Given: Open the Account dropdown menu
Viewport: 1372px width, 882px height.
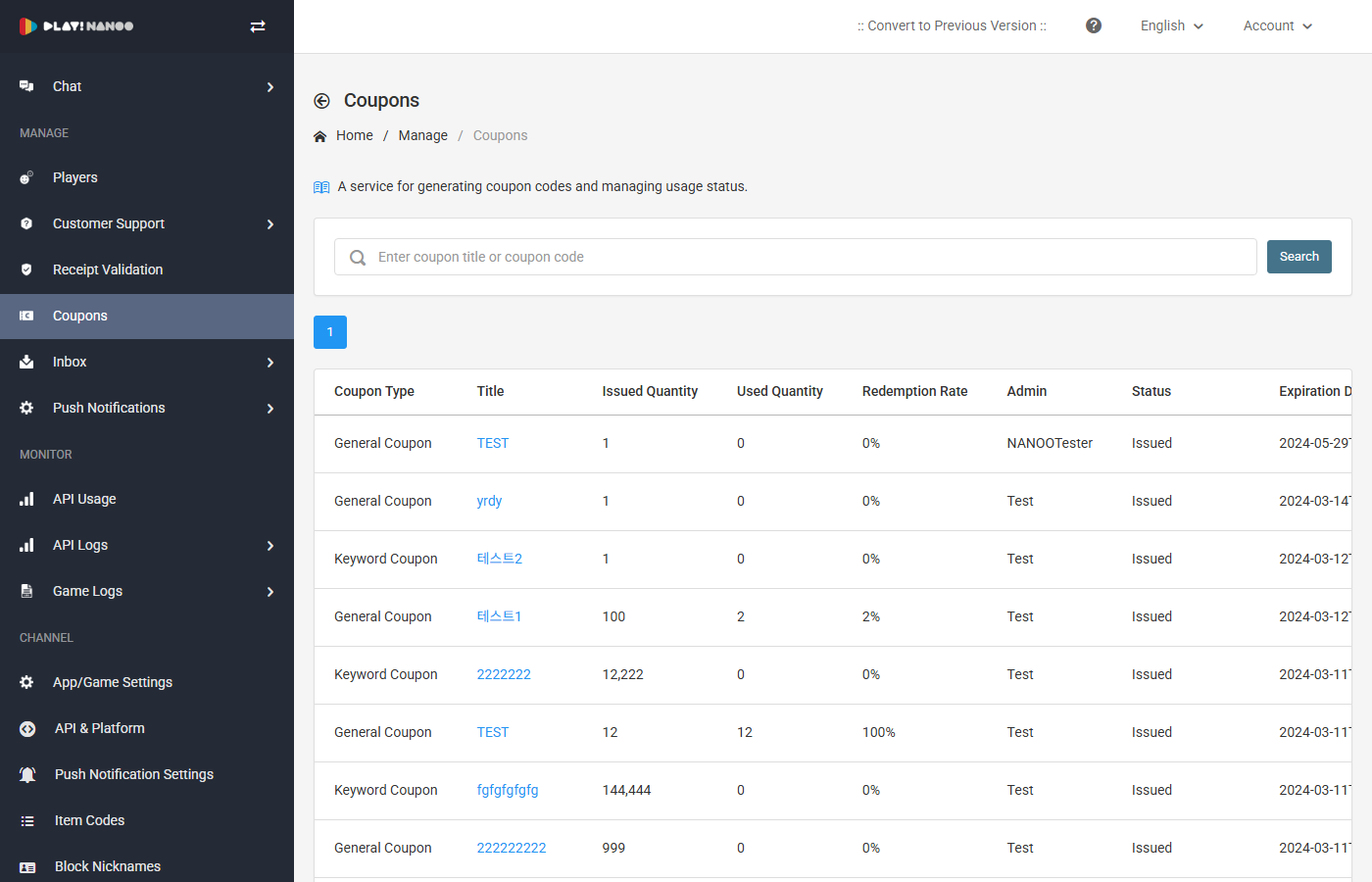Looking at the screenshot, I should click(x=1278, y=25).
